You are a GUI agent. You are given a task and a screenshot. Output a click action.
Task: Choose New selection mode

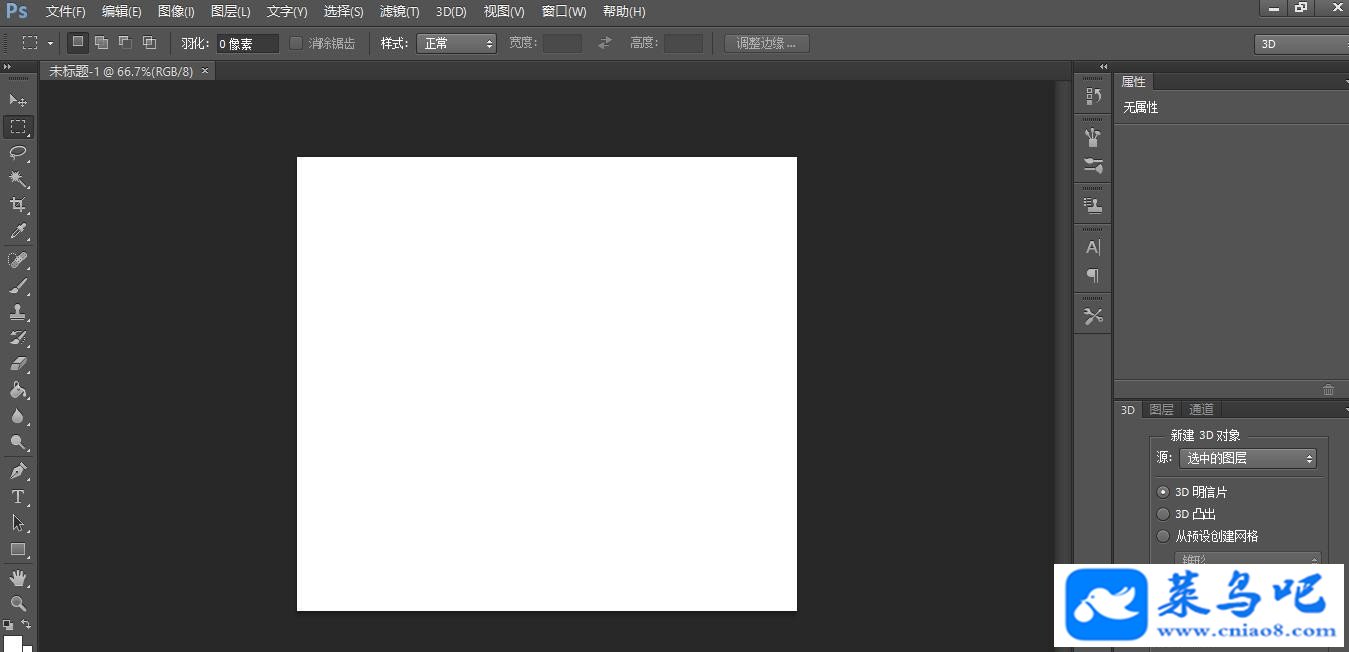coord(78,42)
